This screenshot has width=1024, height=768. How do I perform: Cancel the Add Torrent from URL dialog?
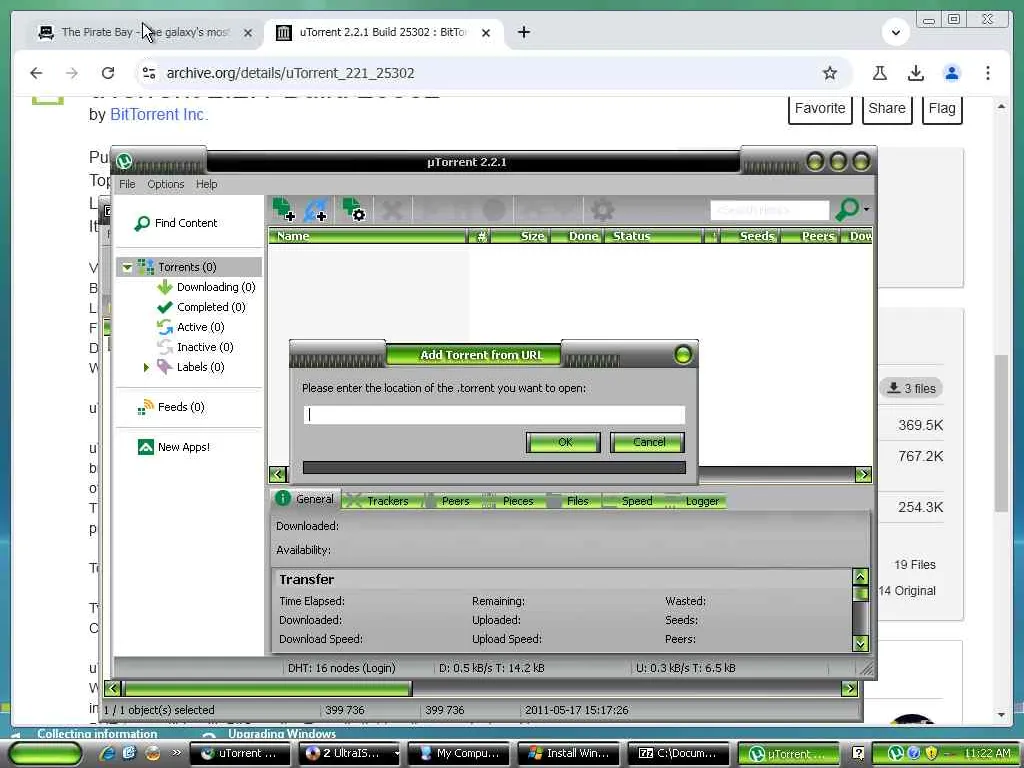click(x=648, y=442)
